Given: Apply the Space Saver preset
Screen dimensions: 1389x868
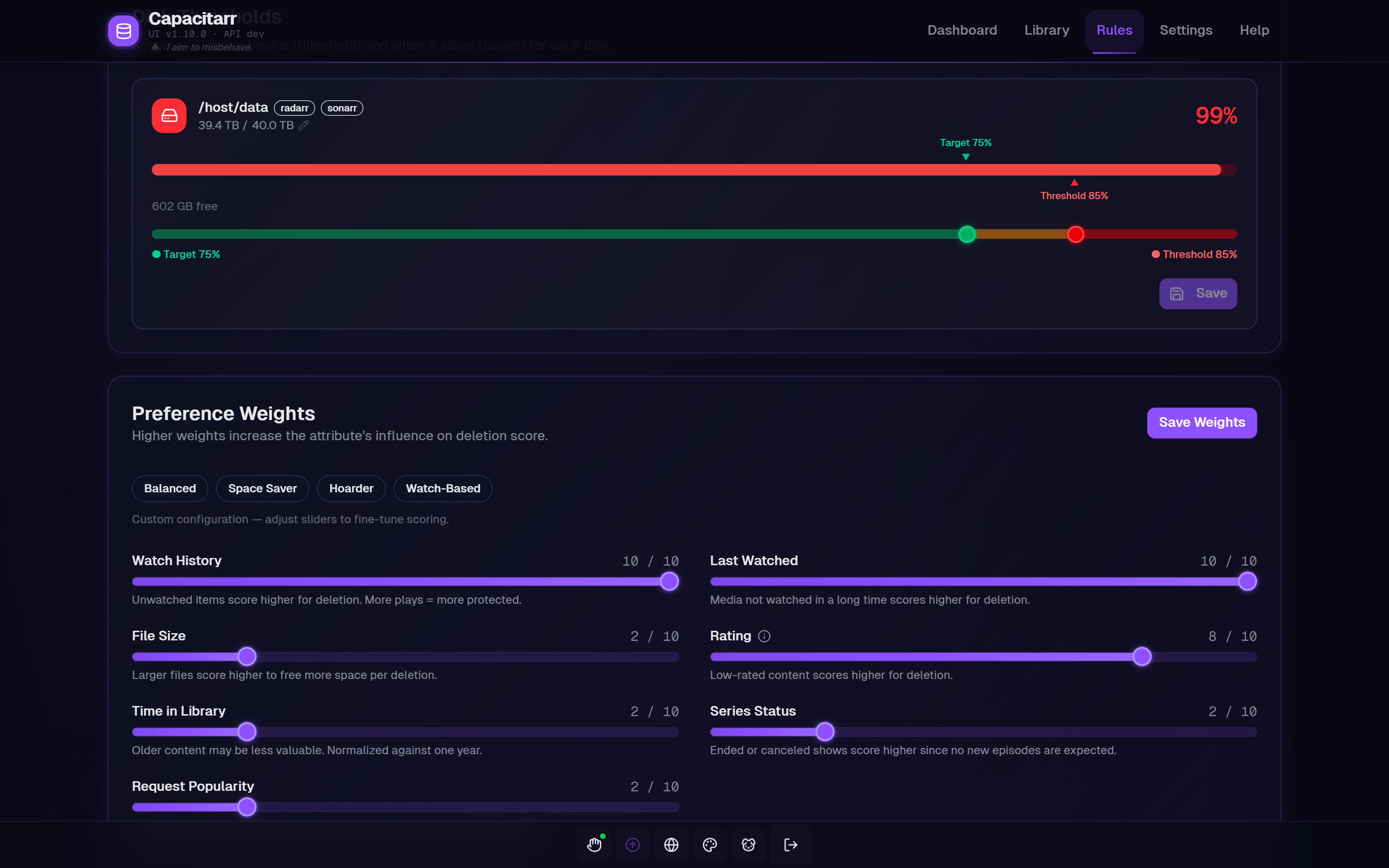Looking at the screenshot, I should coord(262,488).
